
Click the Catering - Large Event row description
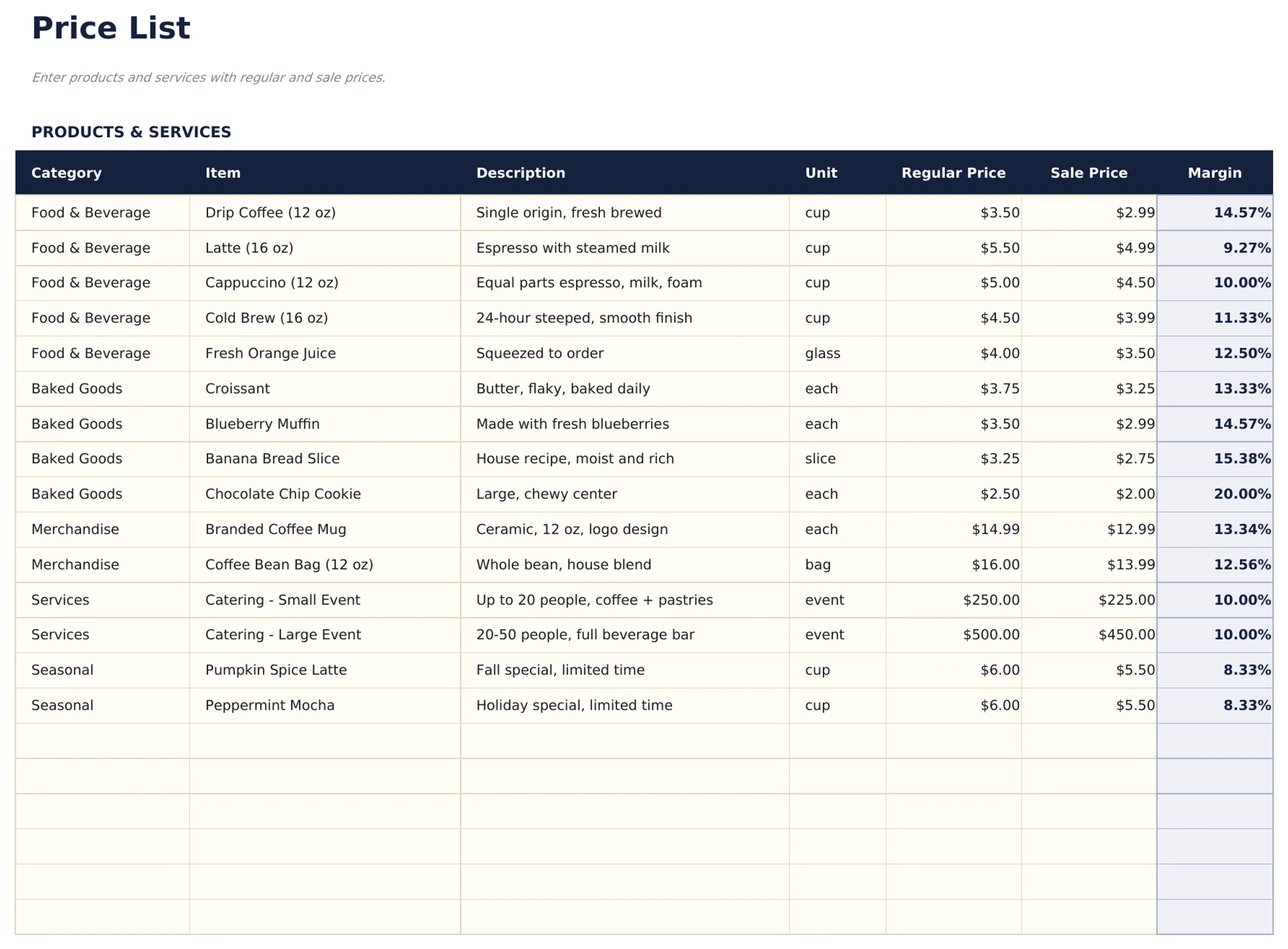(584, 635)
